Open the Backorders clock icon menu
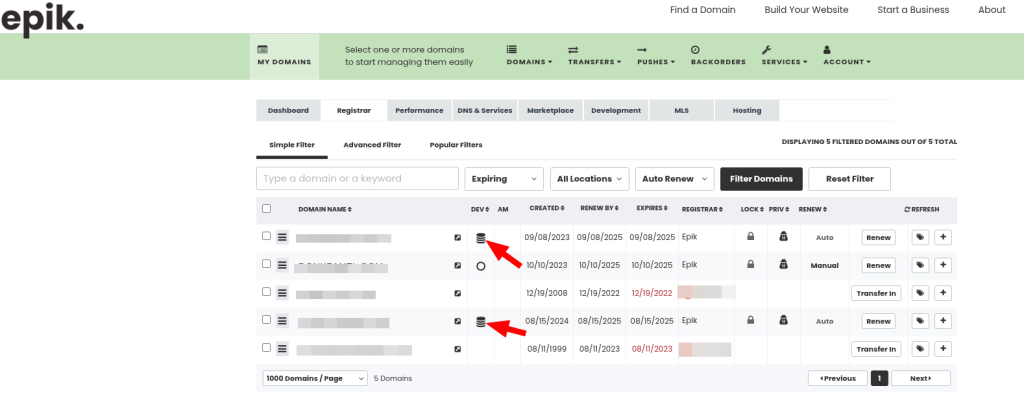The height and width of the screenshot is (399, 1024). (718, 56)
